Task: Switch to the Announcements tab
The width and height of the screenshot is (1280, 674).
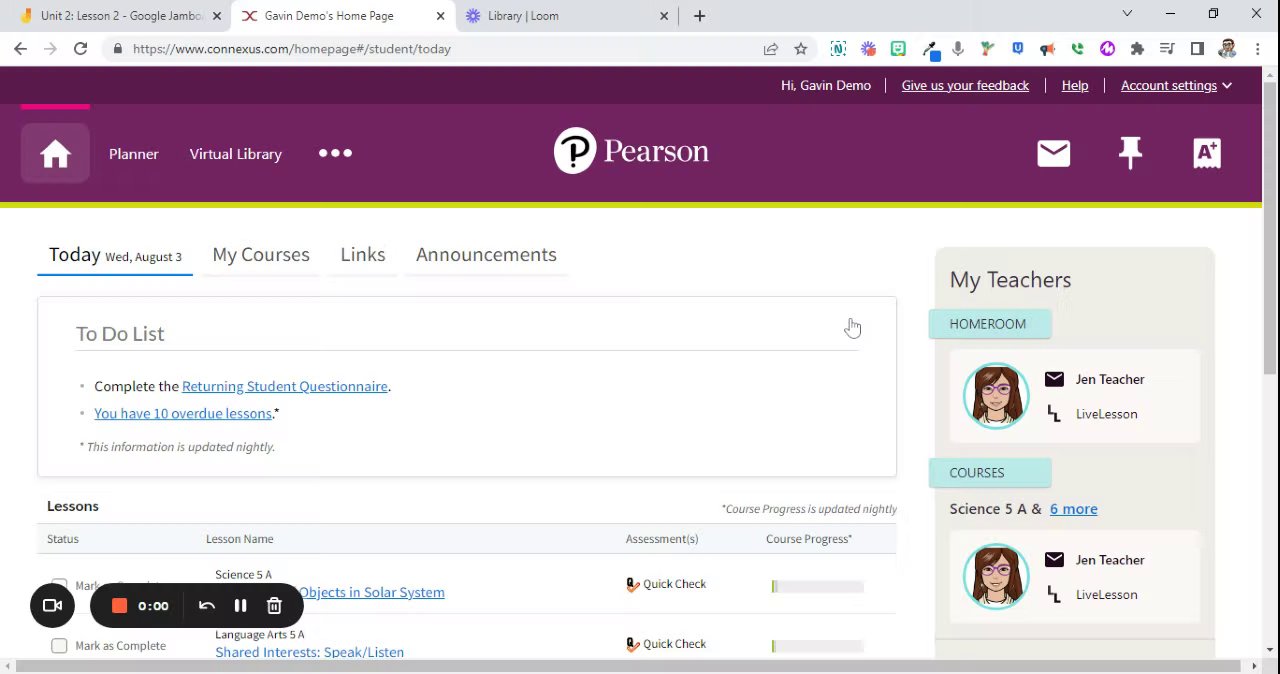Action: (486, 255)
